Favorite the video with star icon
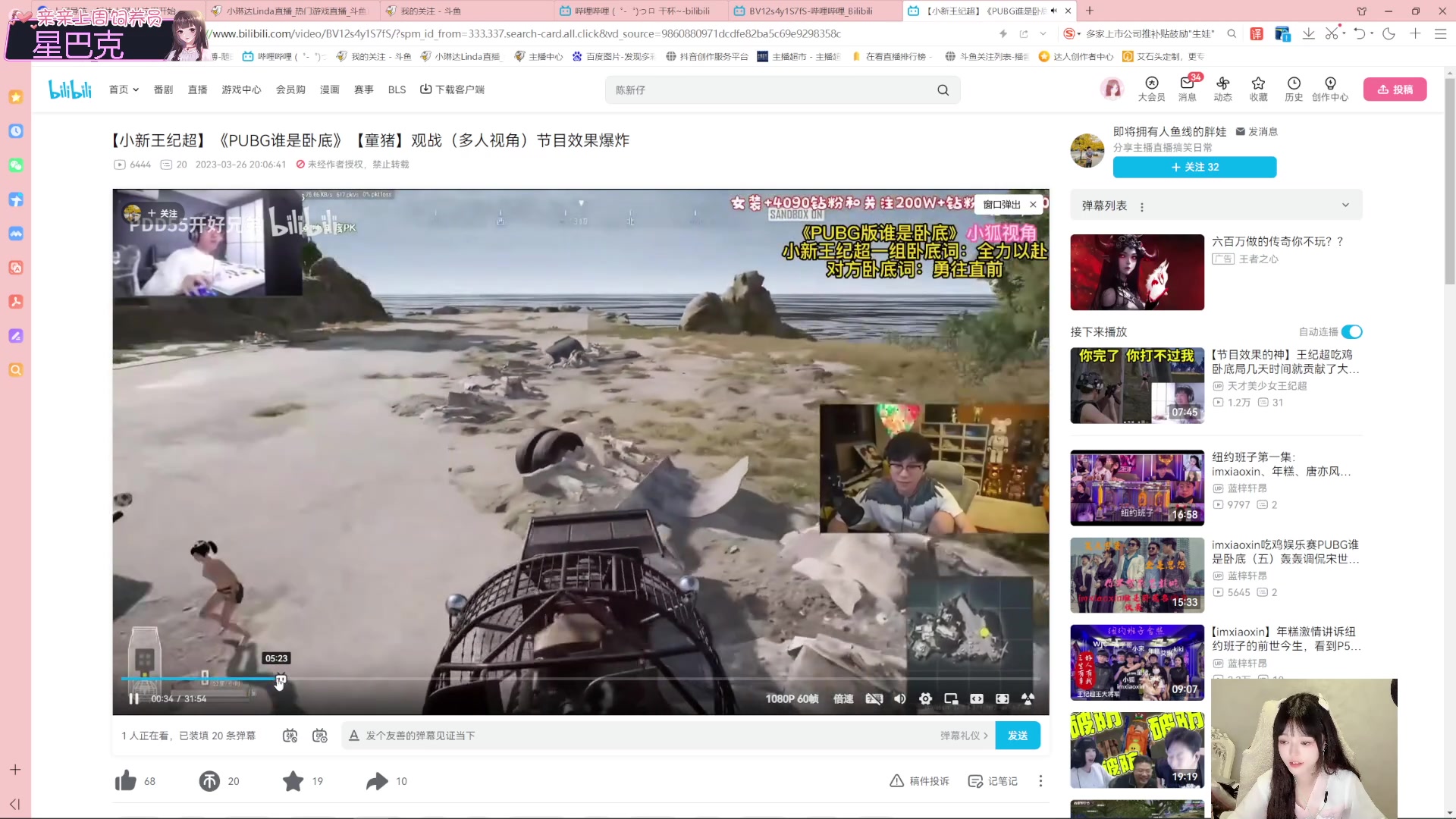This screenshot has width=1456, height=819. point(293,781)
